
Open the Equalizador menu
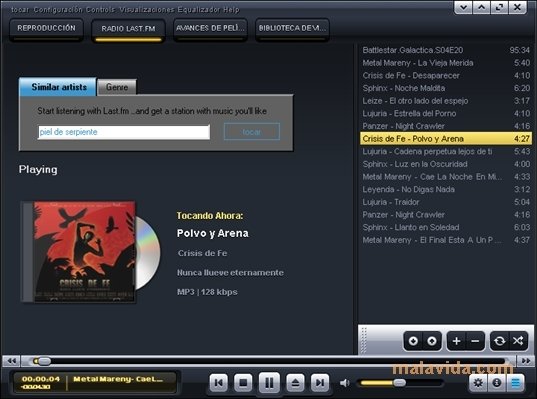pos(199,10)
